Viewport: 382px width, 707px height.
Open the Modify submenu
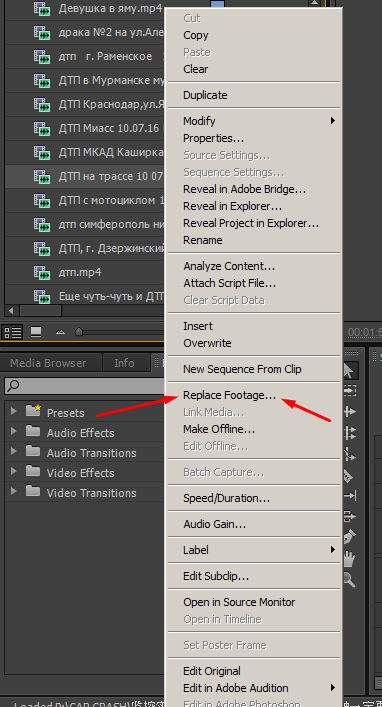(x=254, y=121)
